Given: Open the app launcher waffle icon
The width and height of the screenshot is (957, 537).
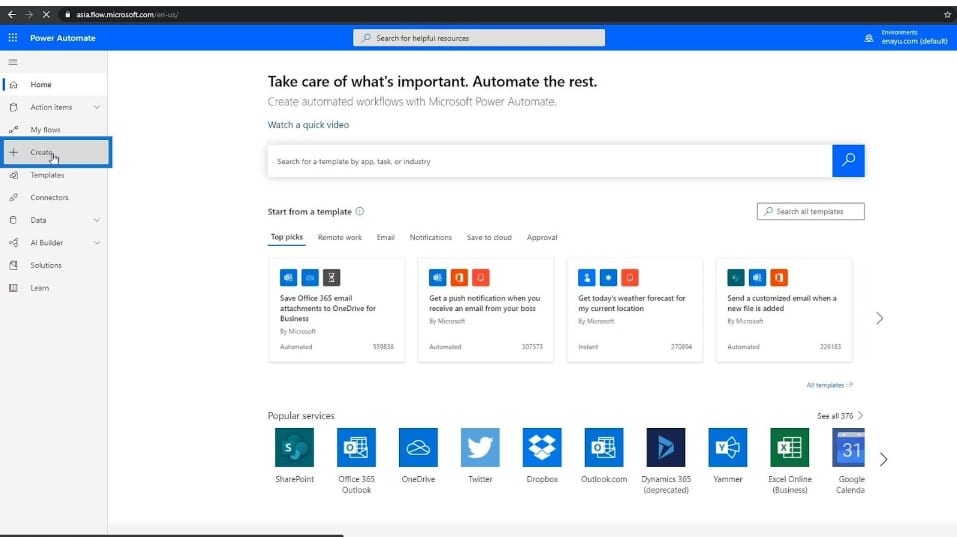Looking at the screenshot, I should point(13,38).
